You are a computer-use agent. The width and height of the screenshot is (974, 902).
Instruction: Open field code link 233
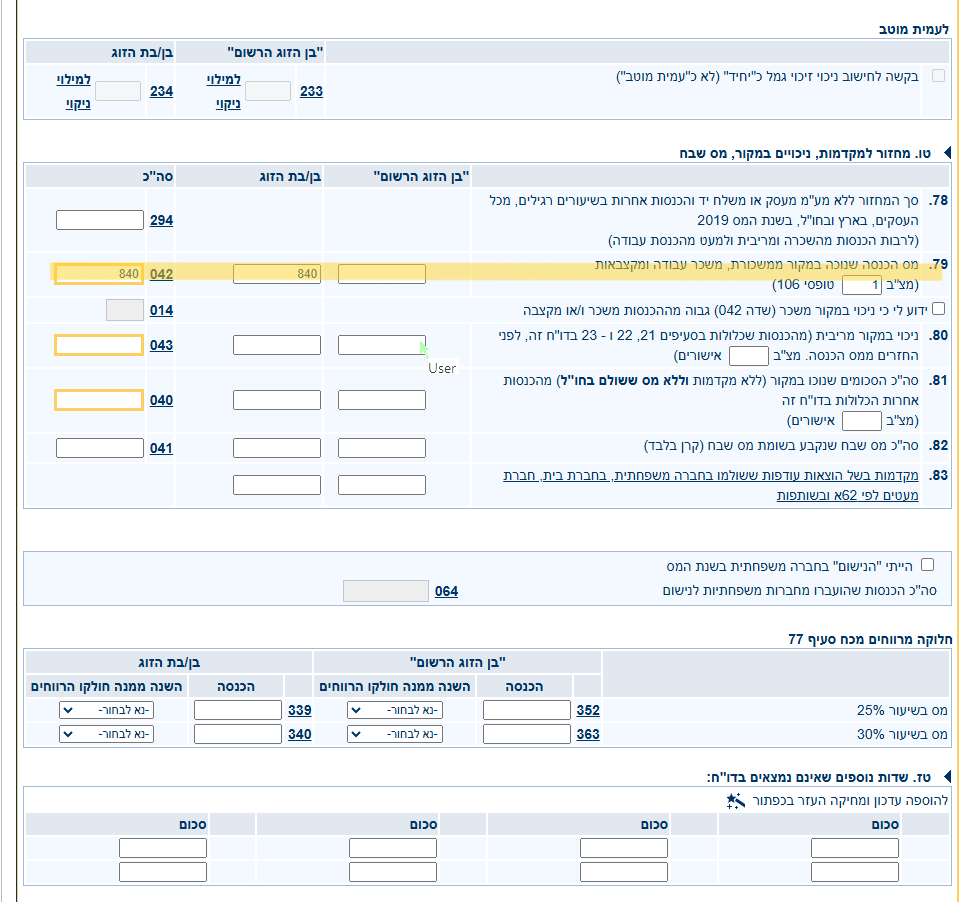[x=311, y=91]
